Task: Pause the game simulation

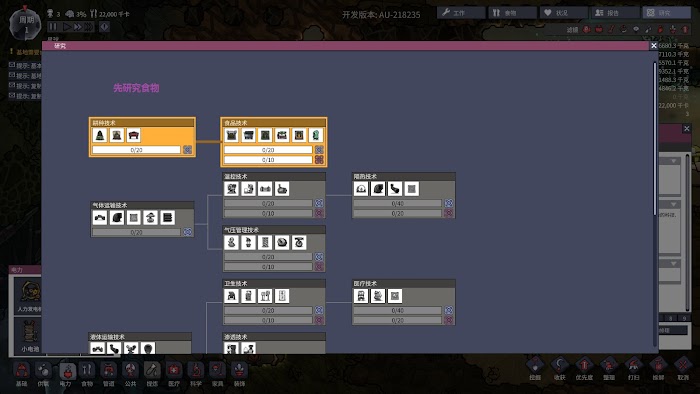Action: pos(53,27)
